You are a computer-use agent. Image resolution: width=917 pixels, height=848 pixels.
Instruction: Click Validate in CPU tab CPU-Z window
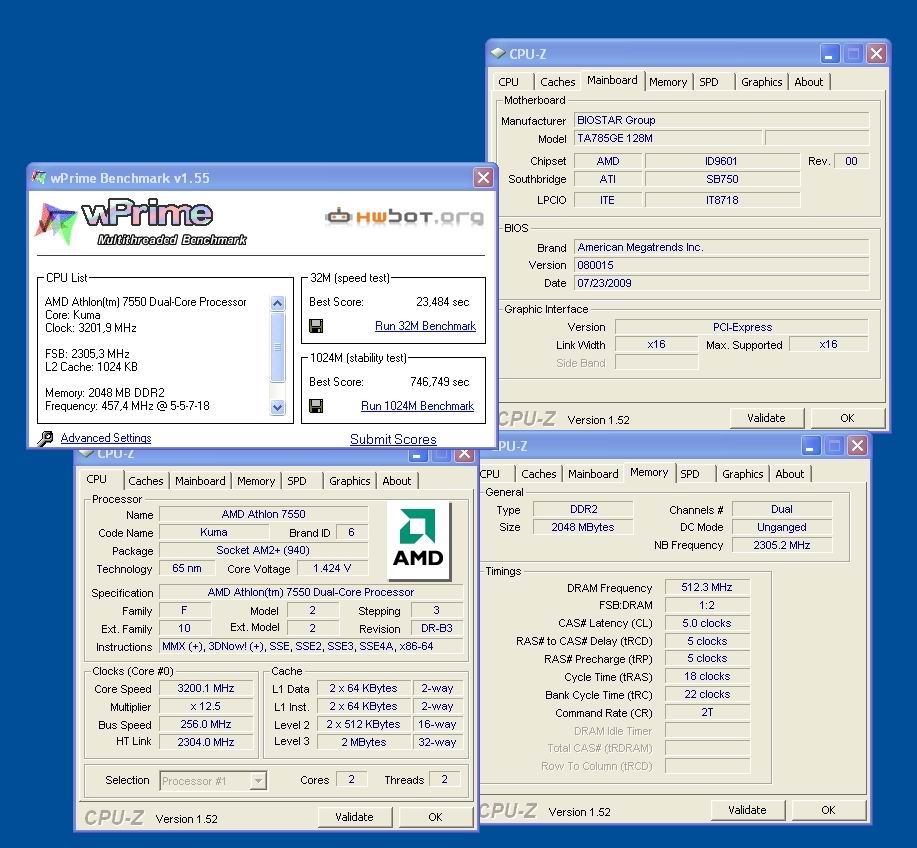point(354,817)
